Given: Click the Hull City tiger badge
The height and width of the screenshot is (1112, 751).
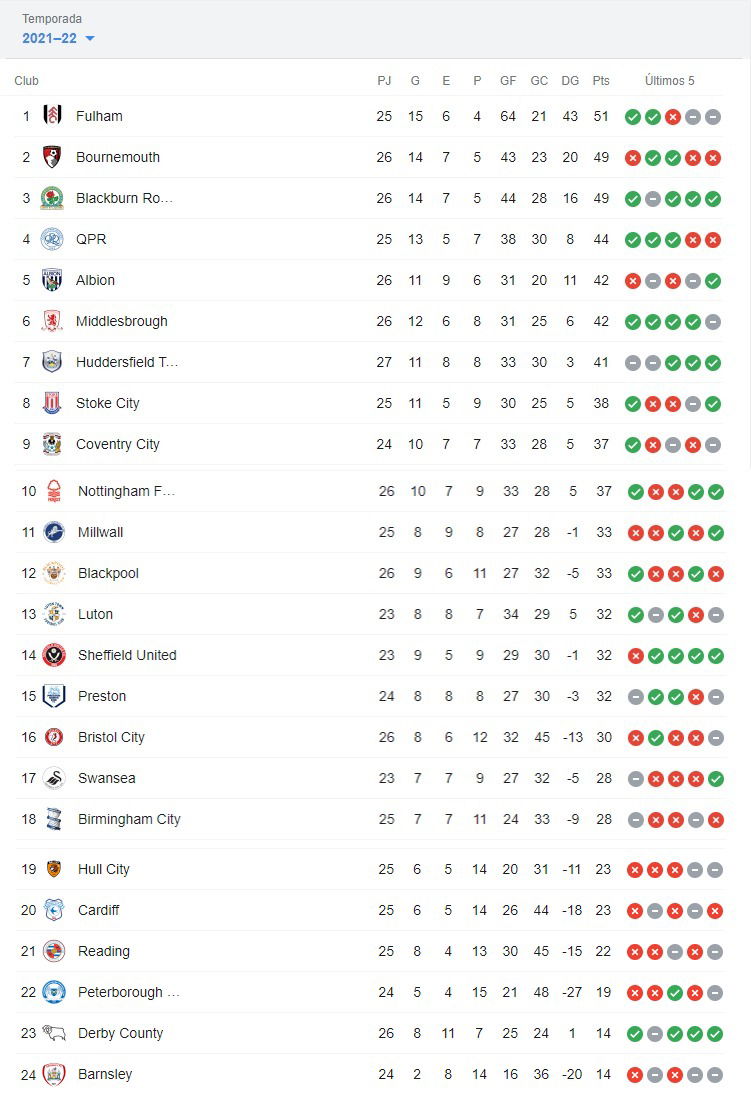Looking at the screenshot, I should (54, 869).
